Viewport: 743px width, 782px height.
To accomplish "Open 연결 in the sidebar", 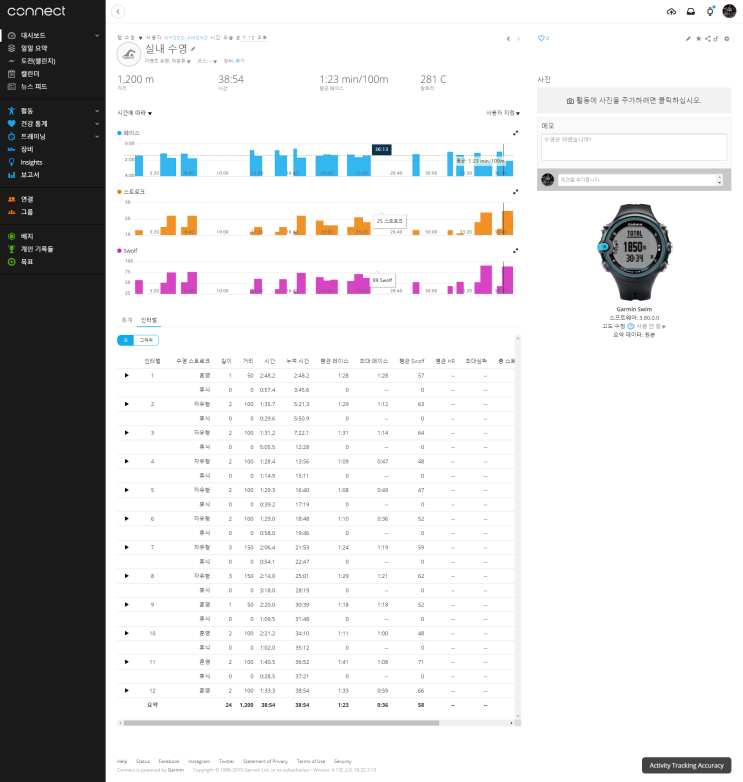I will pyautogui.click(x=27, y=199).
